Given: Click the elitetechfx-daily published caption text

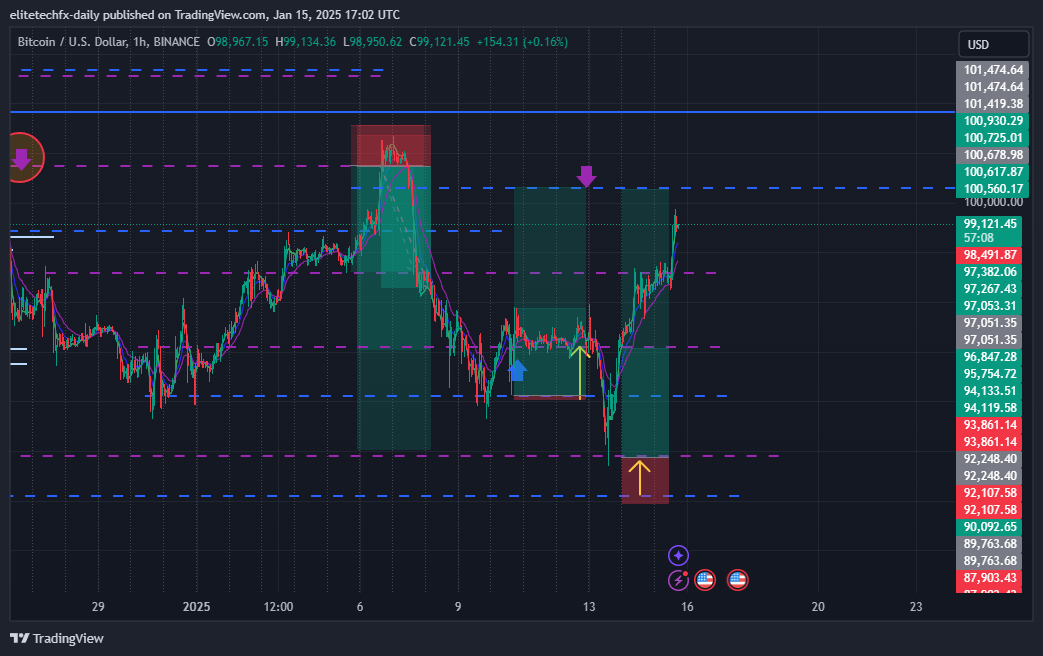Looking at the screenshot, I should [x=205, y=15].
